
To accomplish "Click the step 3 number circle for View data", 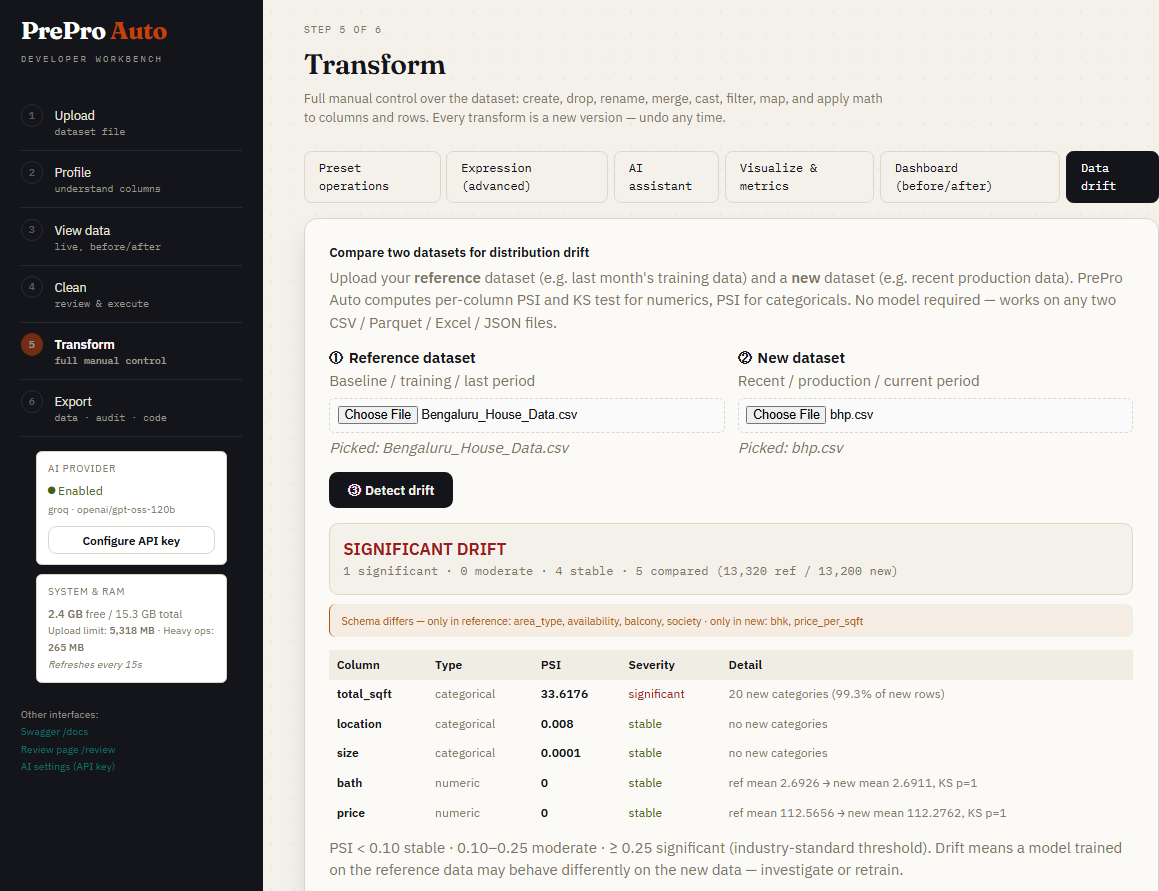I will (32, 230).
